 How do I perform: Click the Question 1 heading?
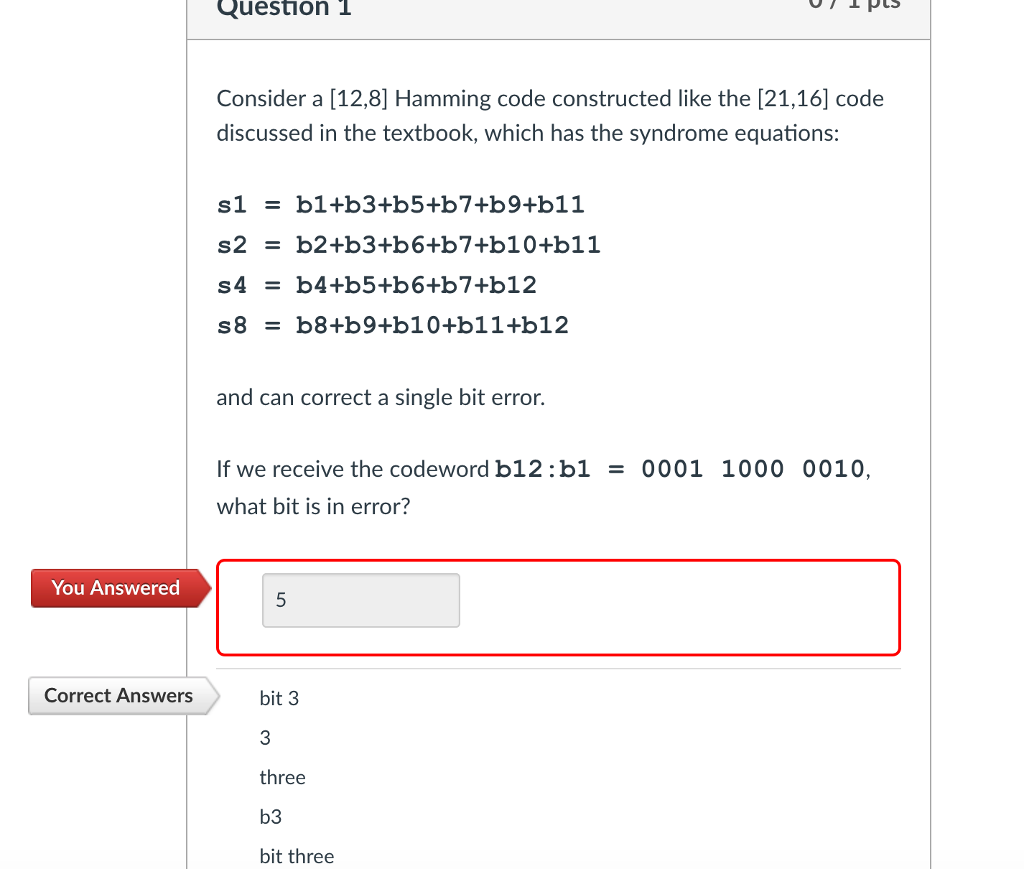pyautogui.click(x=284, y=8)
